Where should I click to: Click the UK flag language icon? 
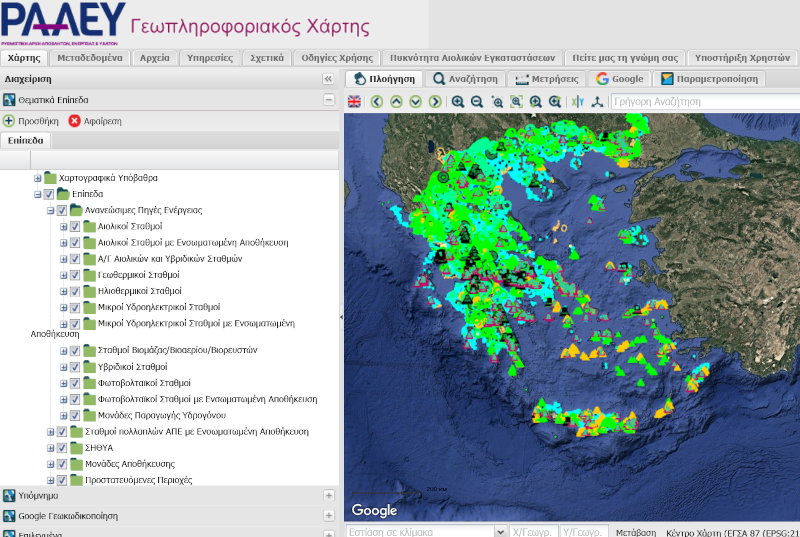pyautogui.click(x=355, y=101)
